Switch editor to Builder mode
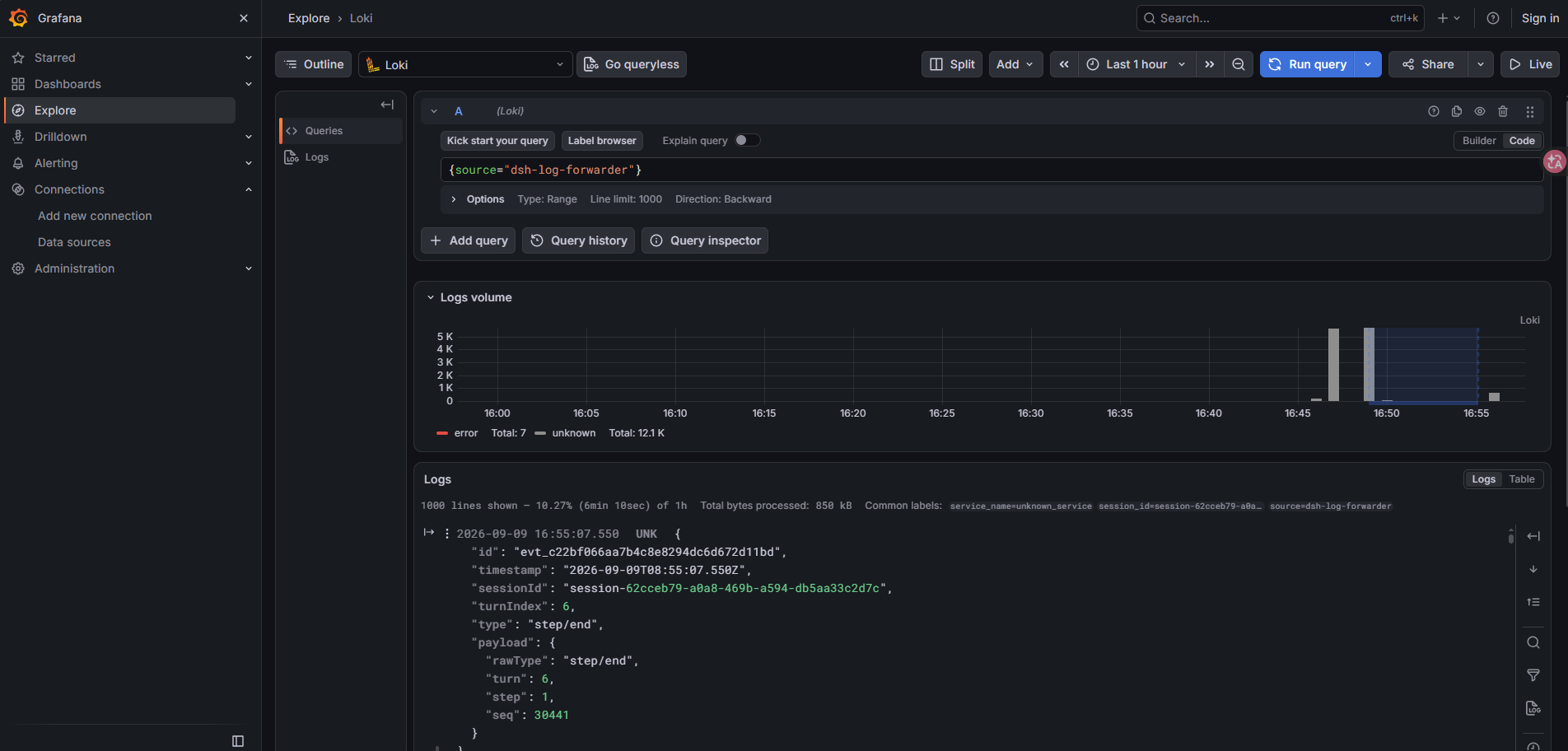 click(1479, 141)
